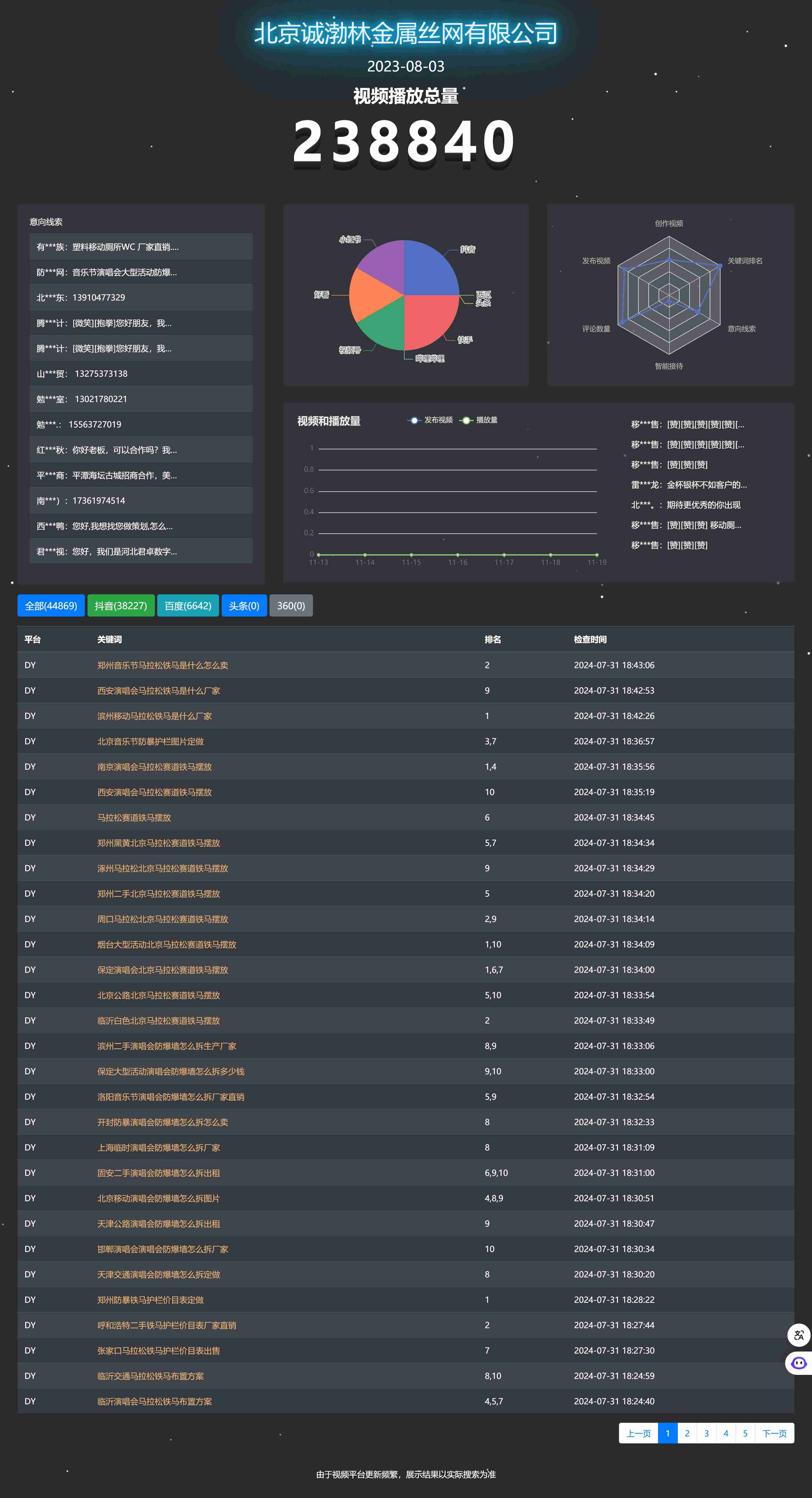Click the 关键词排名 radar chart point
This screenshot has width=812, height=1498.
click(x=720, y=265)
